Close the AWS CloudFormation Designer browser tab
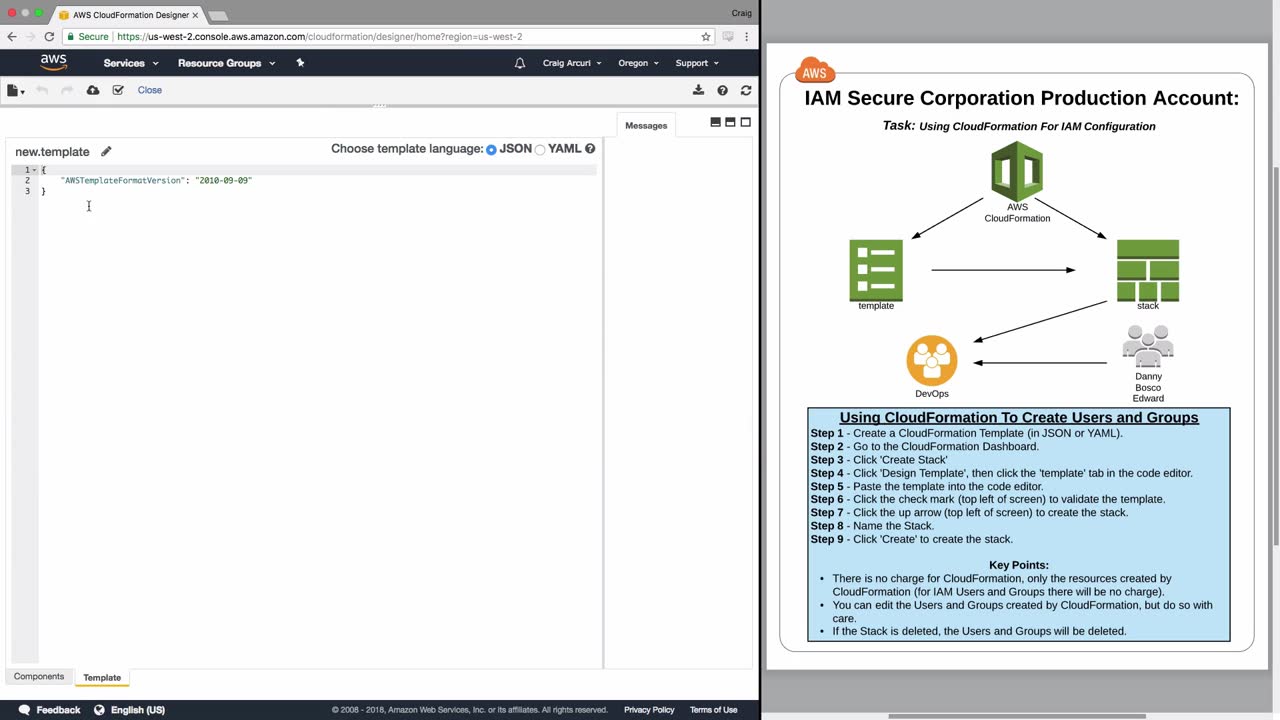Screen dimensions: 1280x720 click(x=195, y=15)
